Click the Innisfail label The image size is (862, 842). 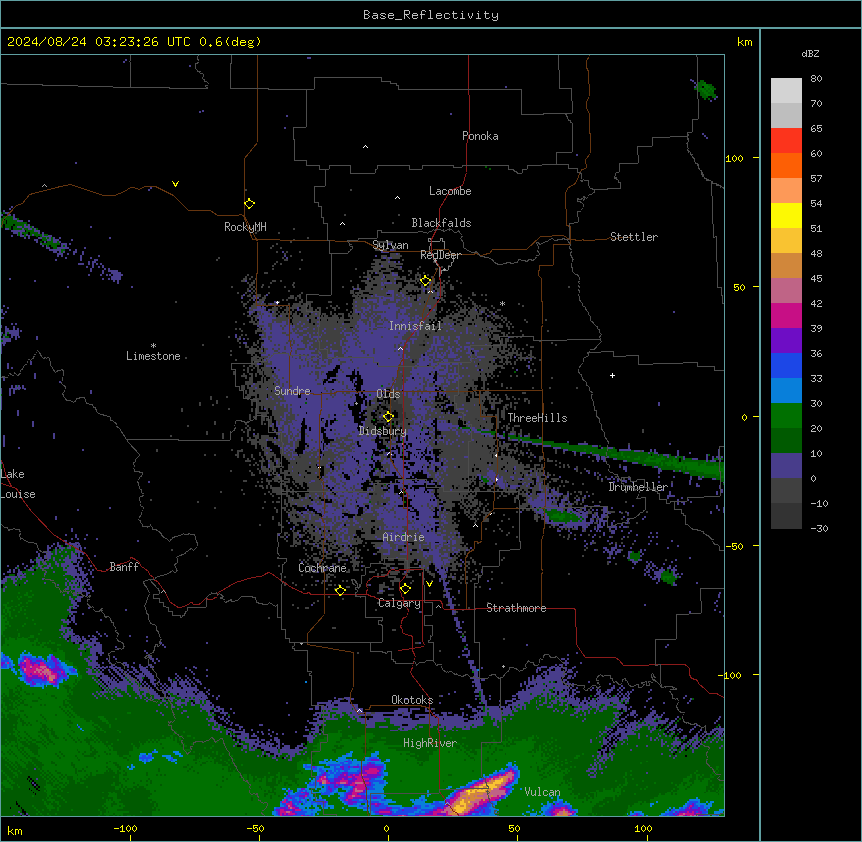[x=415, y=326]
